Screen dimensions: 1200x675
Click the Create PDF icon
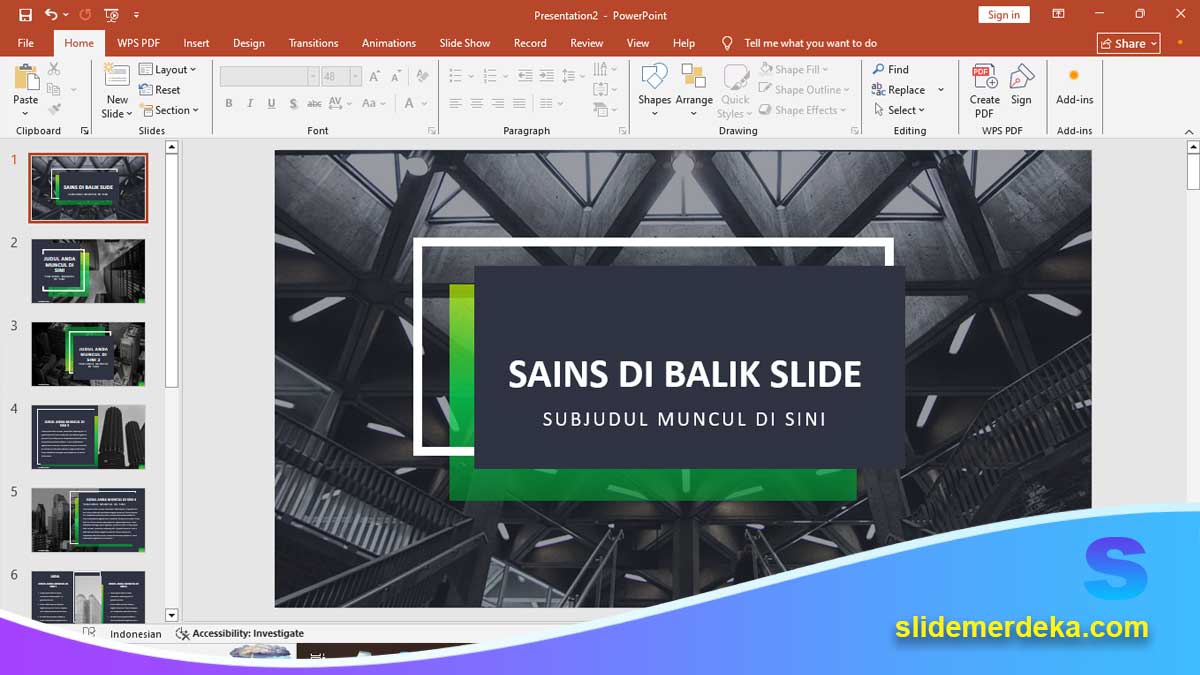[985, 77]
